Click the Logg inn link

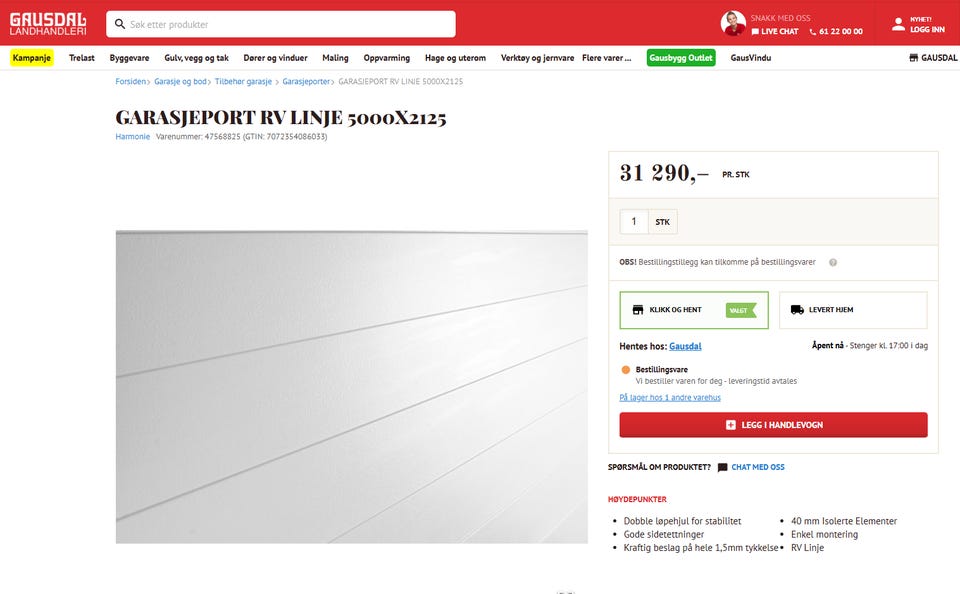[x=927, y=29]
